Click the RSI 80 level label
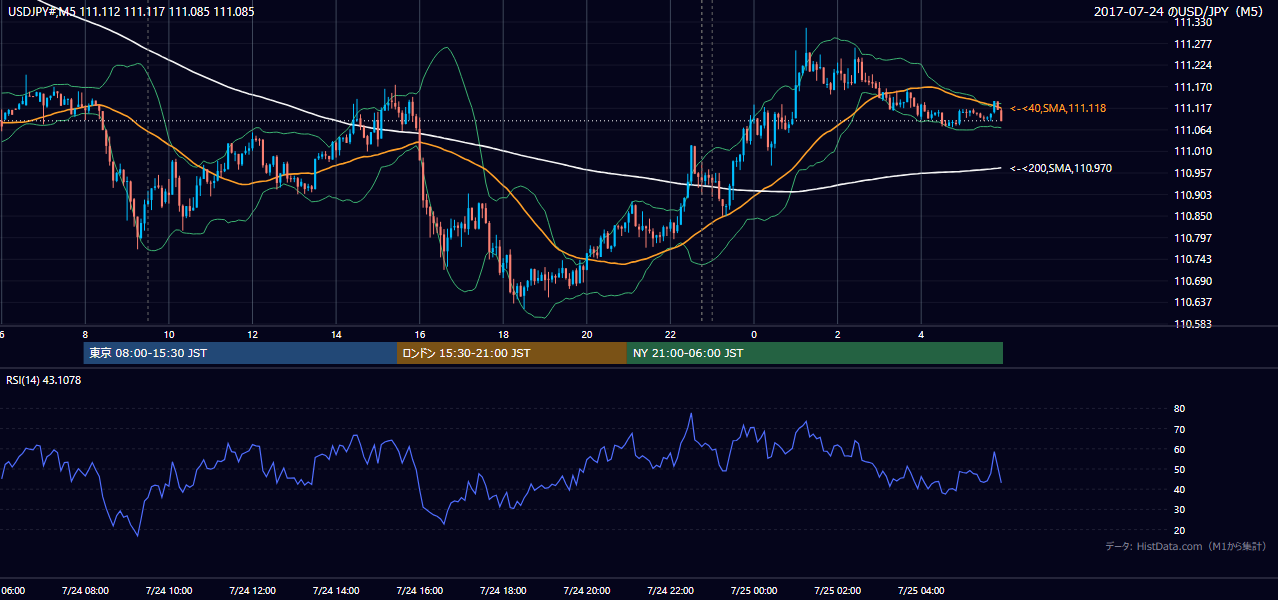 tap(1180, 409)
